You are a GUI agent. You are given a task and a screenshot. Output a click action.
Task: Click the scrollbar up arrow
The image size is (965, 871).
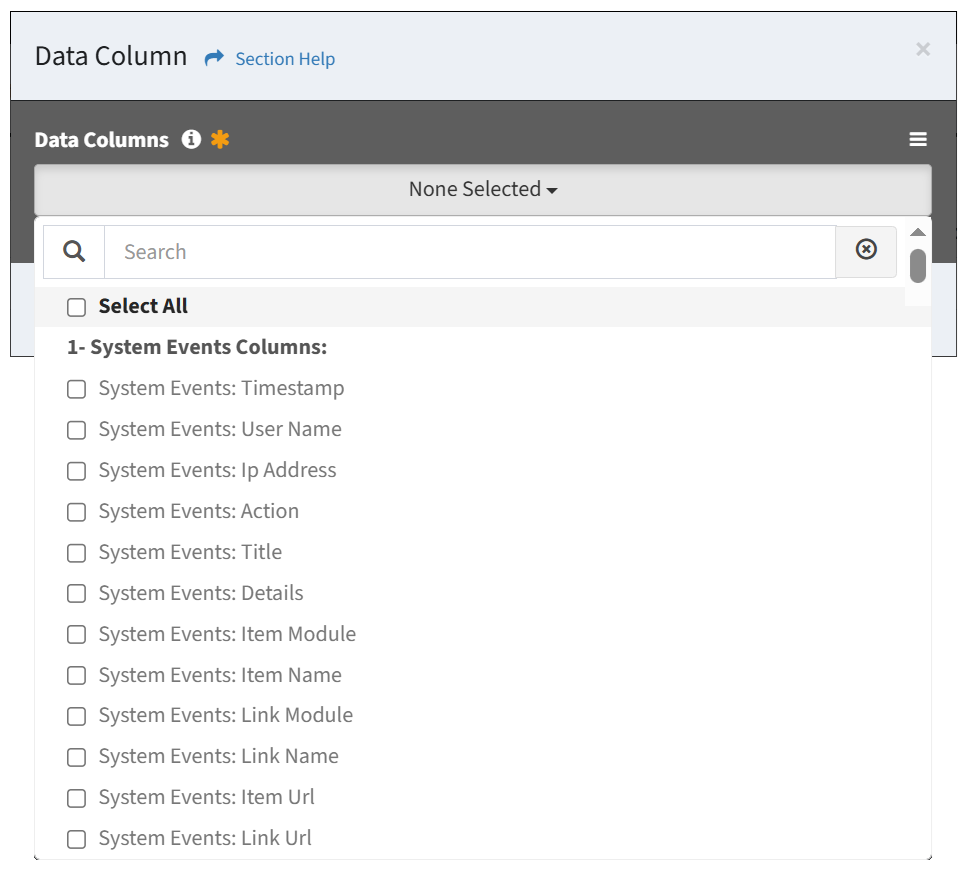(x=918, y=232)
